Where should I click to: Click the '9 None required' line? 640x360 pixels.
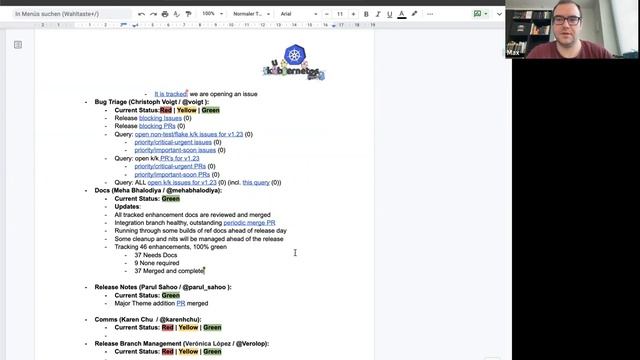point(157,263)
